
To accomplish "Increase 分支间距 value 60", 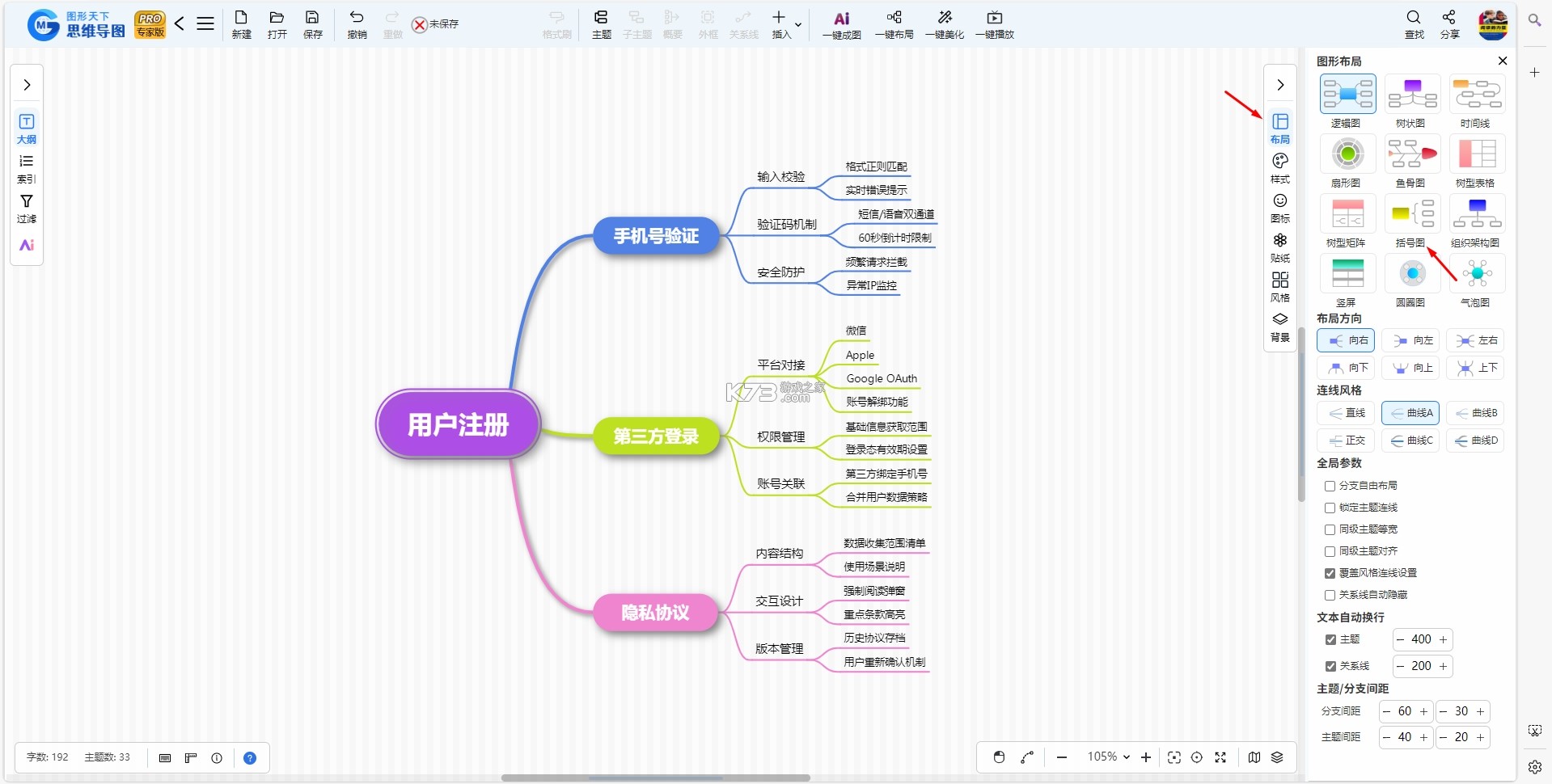I will (1423, 711).
